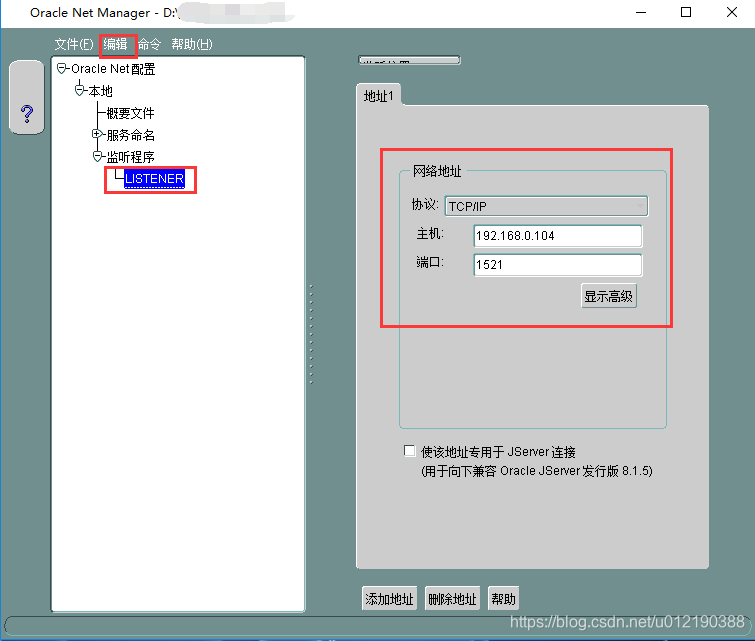The image size is (755, 641).
Task: Close the Oracle Net Manager window
Action: (732, 13)
